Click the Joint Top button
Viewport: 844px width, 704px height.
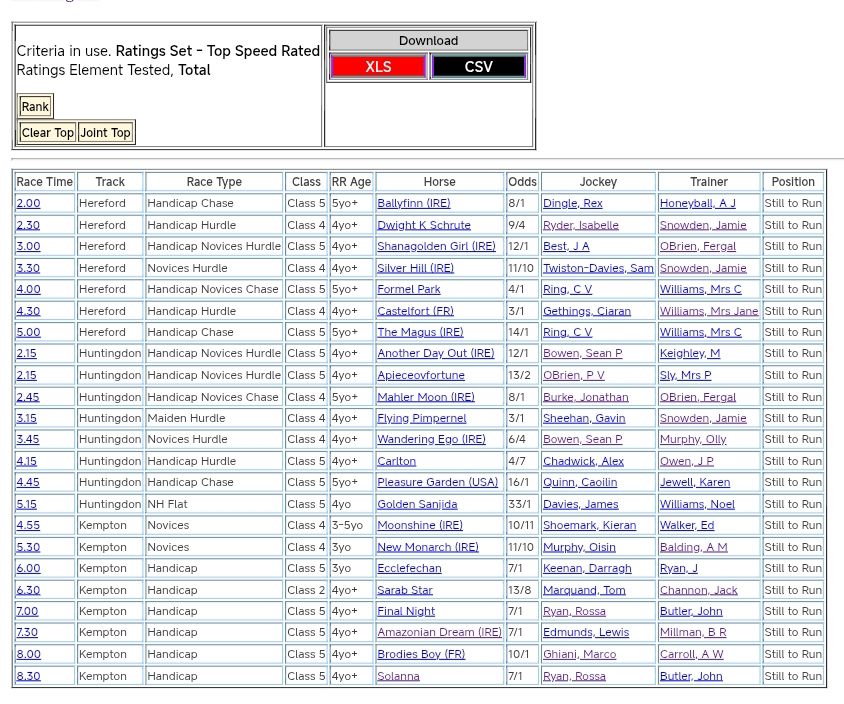point(105,133)
